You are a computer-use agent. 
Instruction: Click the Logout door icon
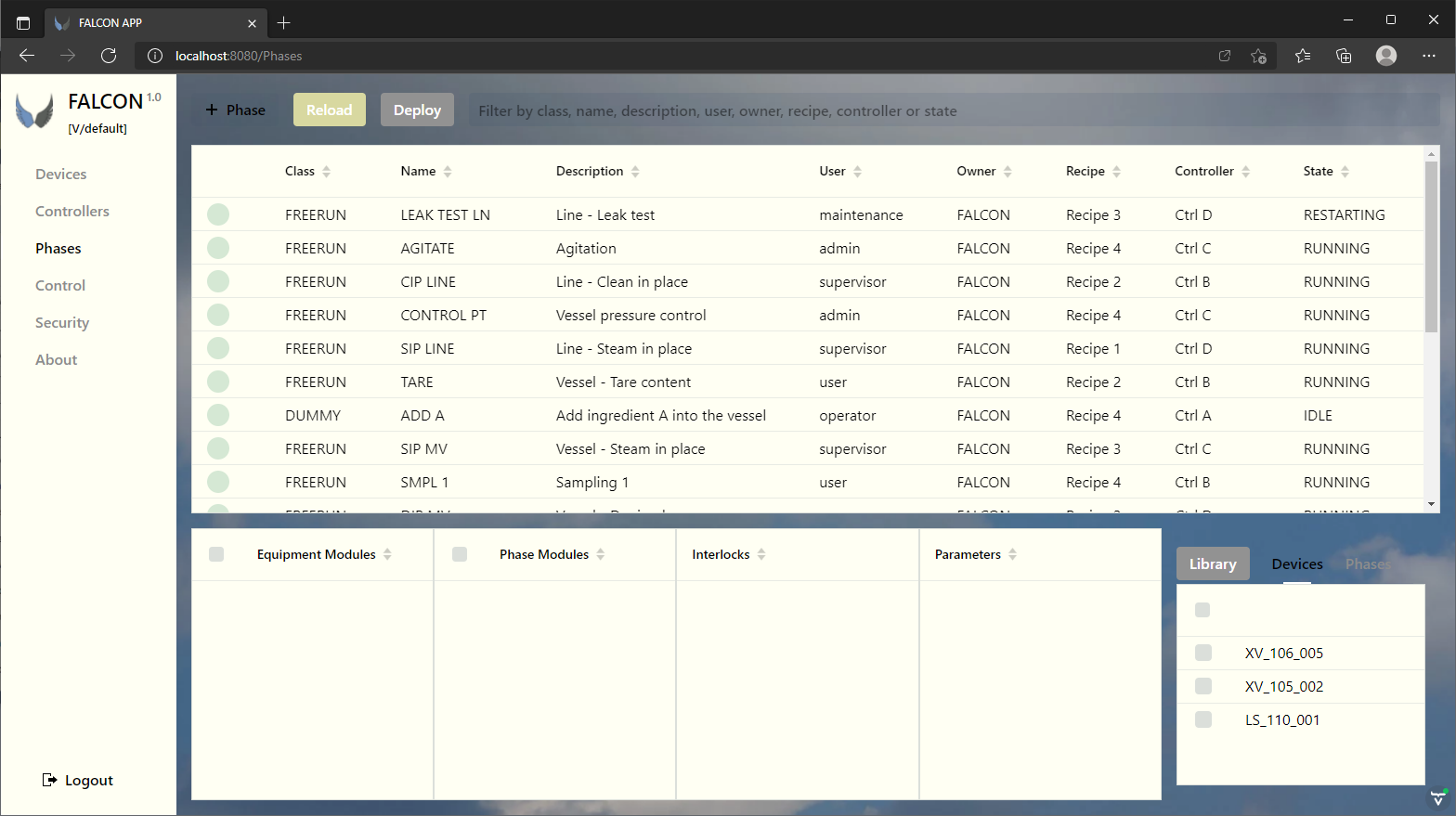pos(49,780)
